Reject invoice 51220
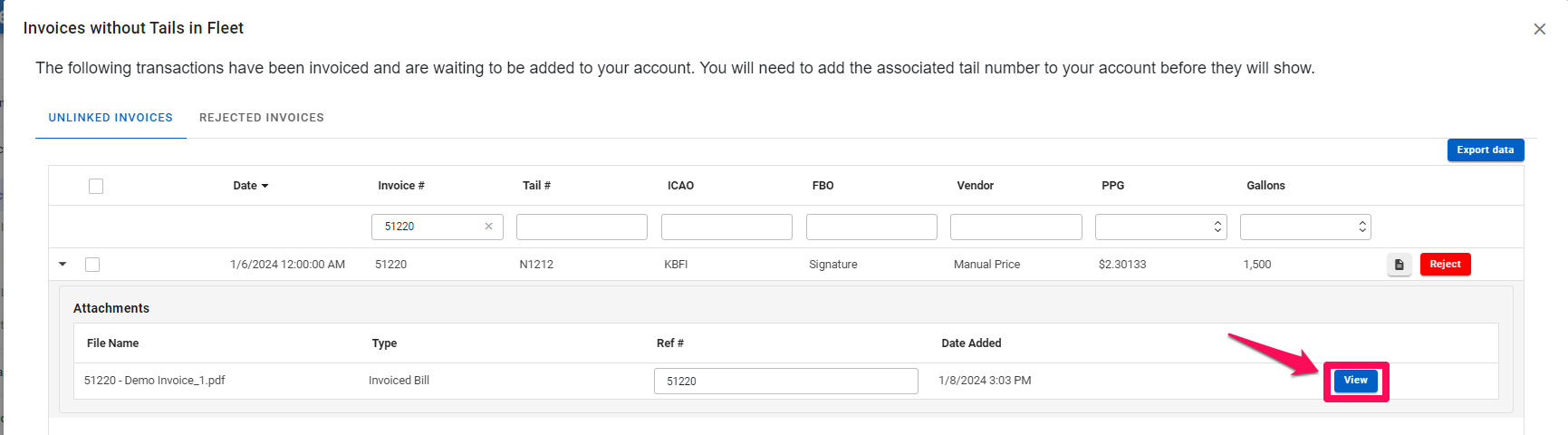The width and height of the screenshot is (1568, 435). 1445,265
